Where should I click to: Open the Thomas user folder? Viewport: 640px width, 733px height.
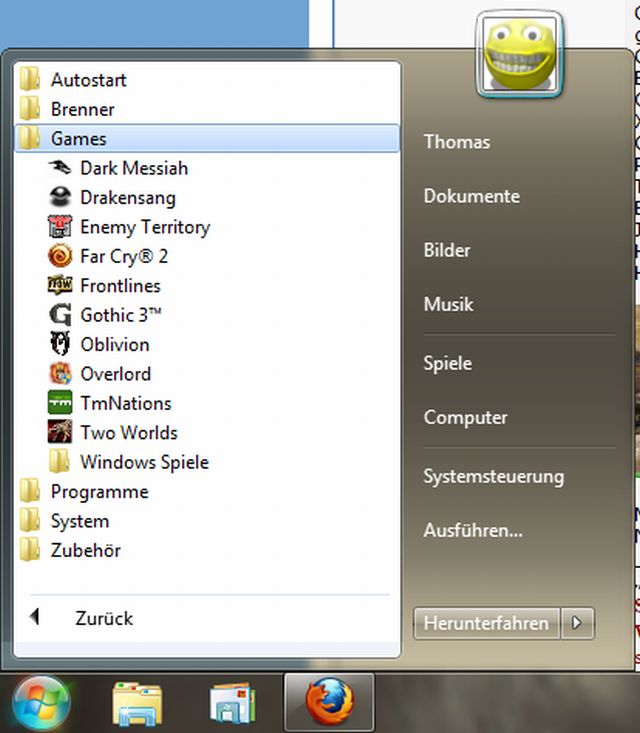457,142
